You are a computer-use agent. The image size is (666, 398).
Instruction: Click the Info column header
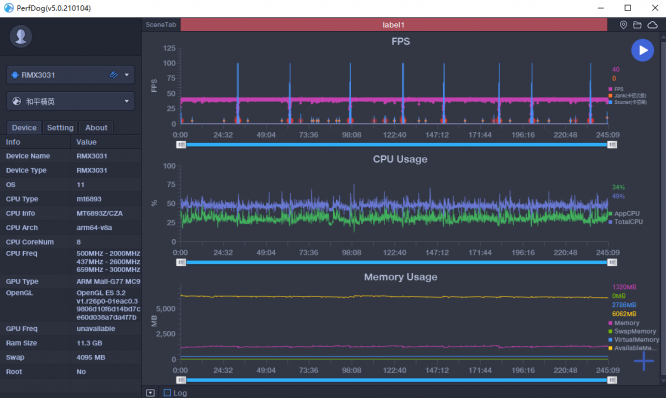[x=13, y=142]
